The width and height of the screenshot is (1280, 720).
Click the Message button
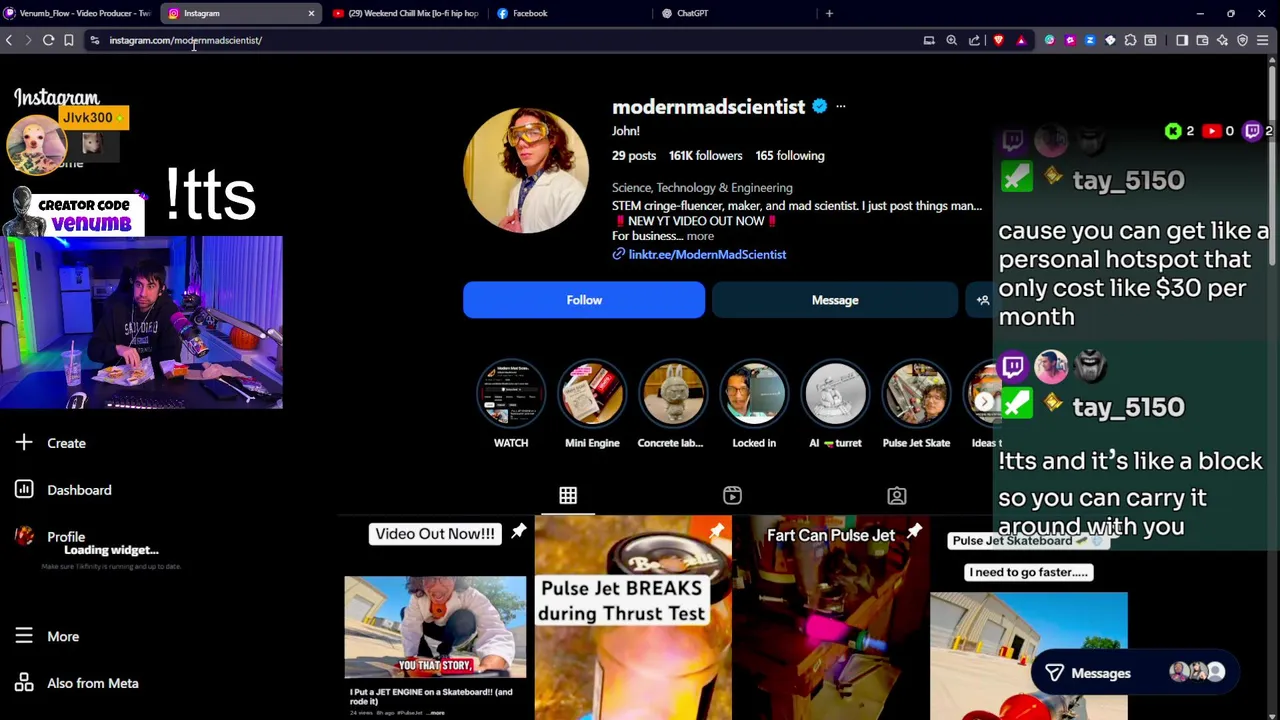(835, 300)
